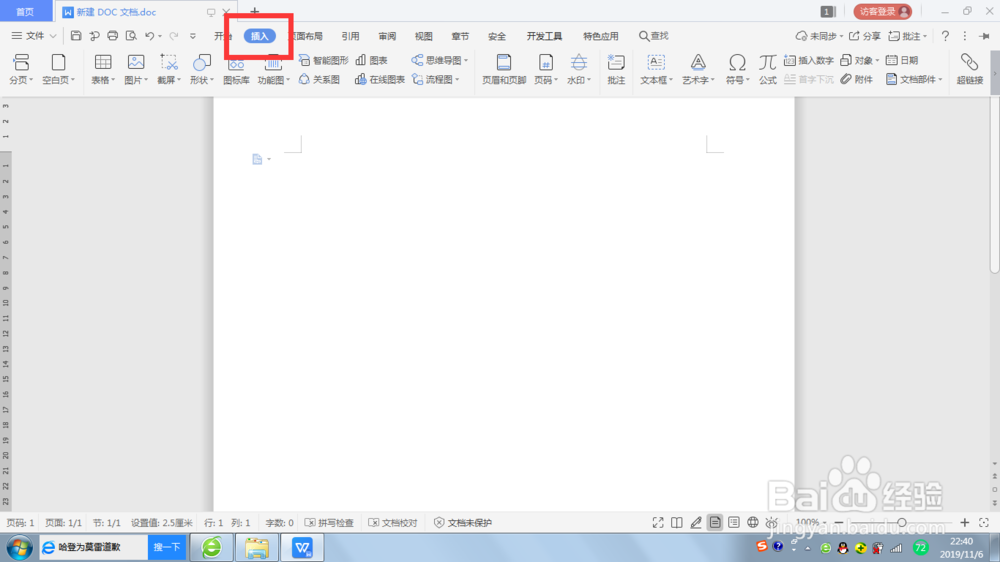Insert page number (页码)

[x=545, y=69]
